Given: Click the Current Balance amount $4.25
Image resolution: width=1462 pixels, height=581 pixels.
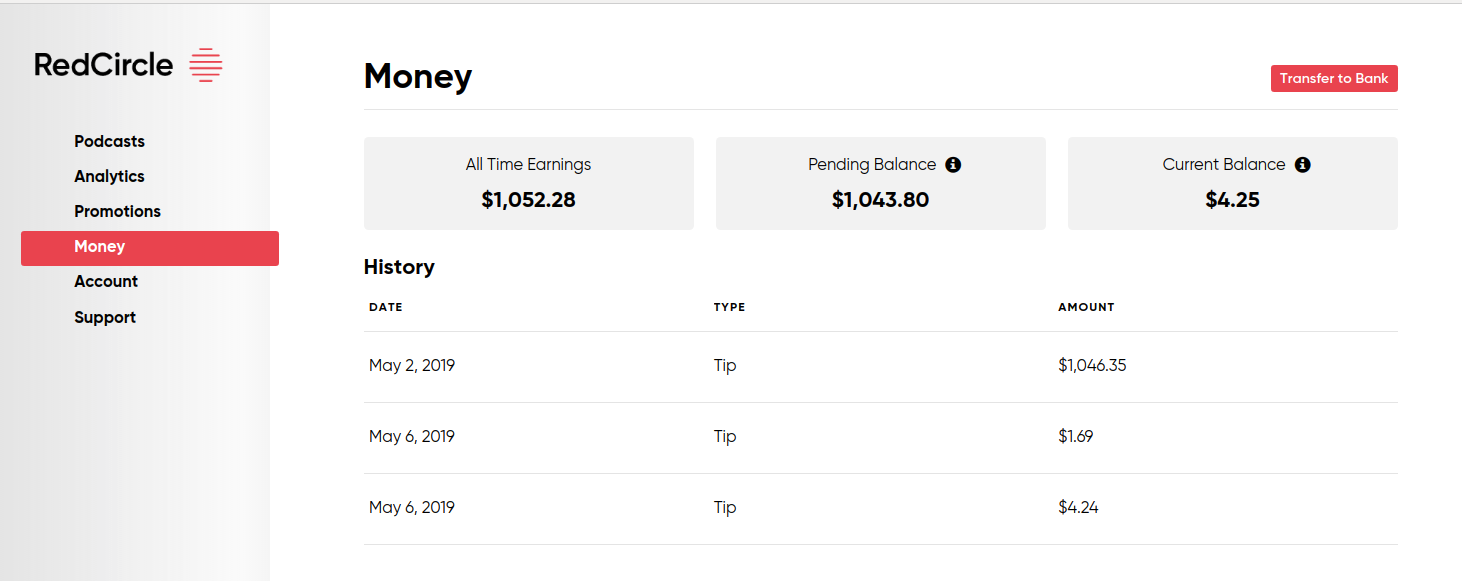Looking at the screenshot, I should pos(1232,200).
